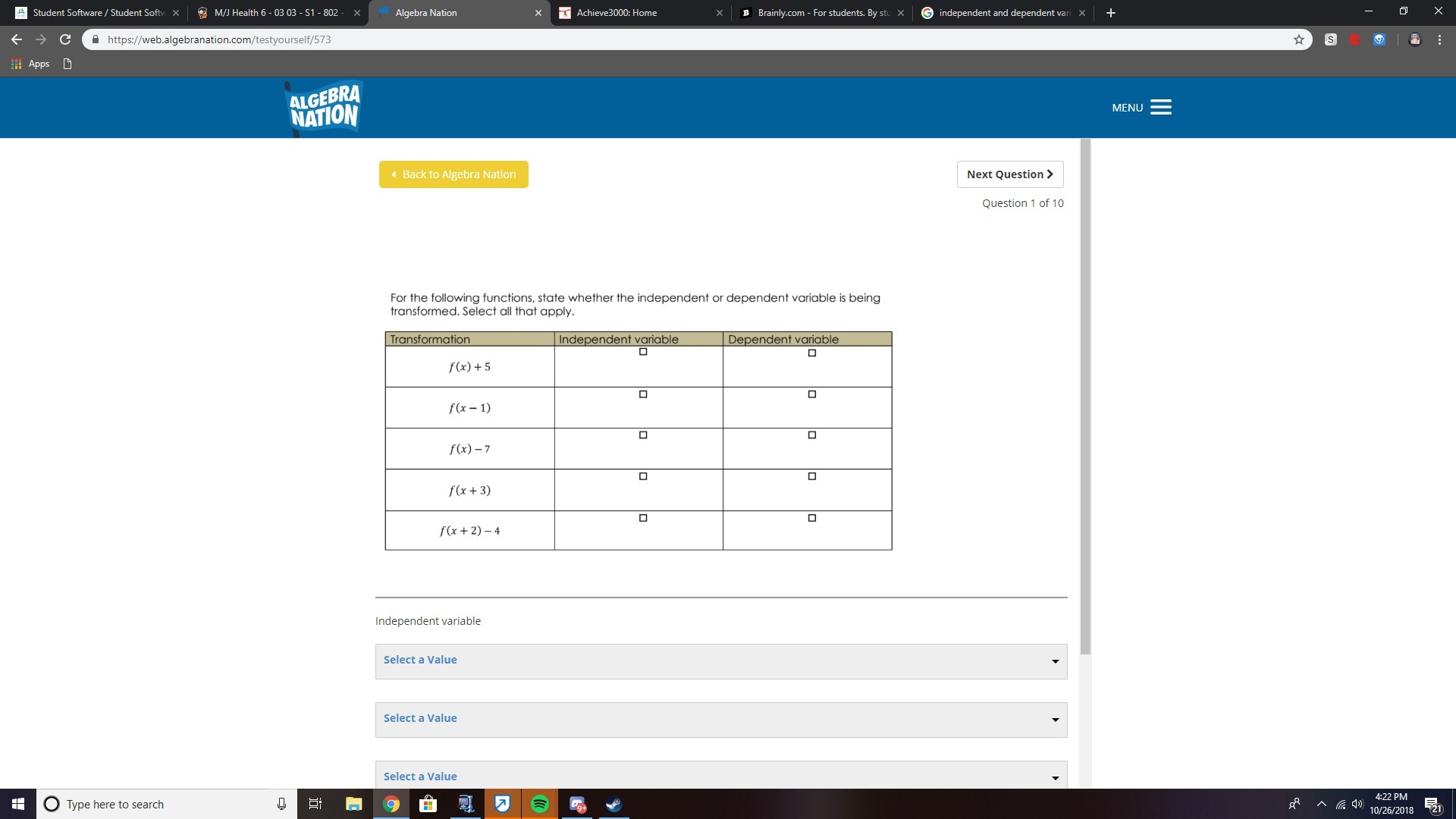
Task: Open Steam from the taskbar
Action: (613, 804)
